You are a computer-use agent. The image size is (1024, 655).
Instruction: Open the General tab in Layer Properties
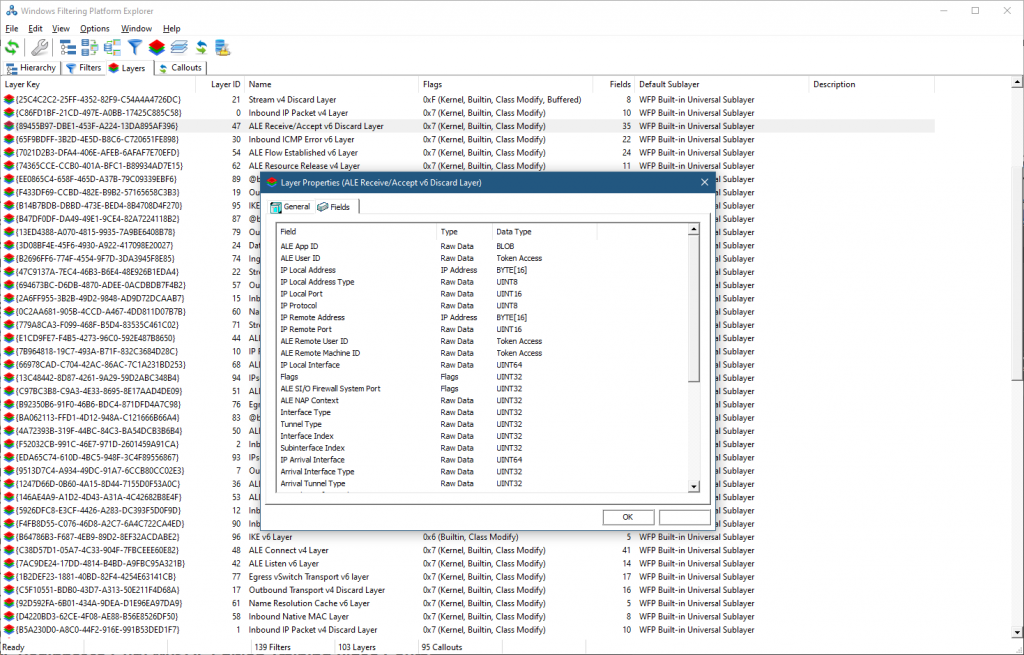[x=289, y=207]
